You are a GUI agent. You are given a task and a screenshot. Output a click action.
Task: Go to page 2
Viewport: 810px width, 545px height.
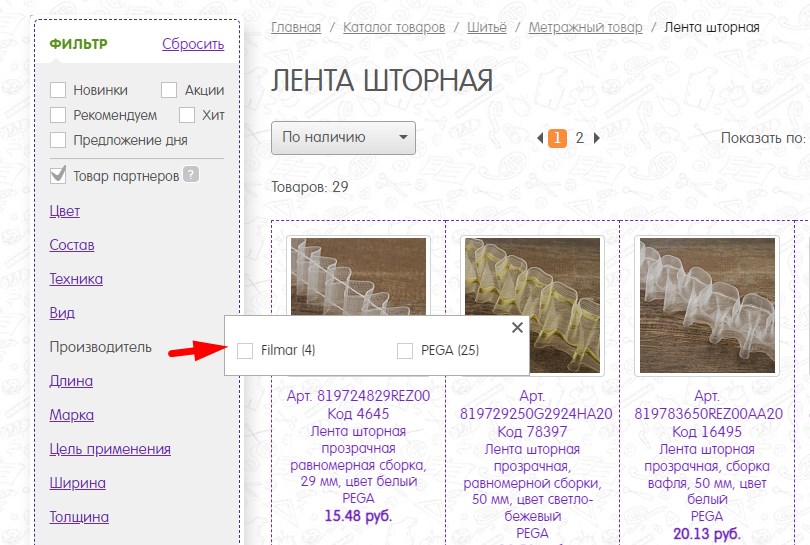coord(580,138)
